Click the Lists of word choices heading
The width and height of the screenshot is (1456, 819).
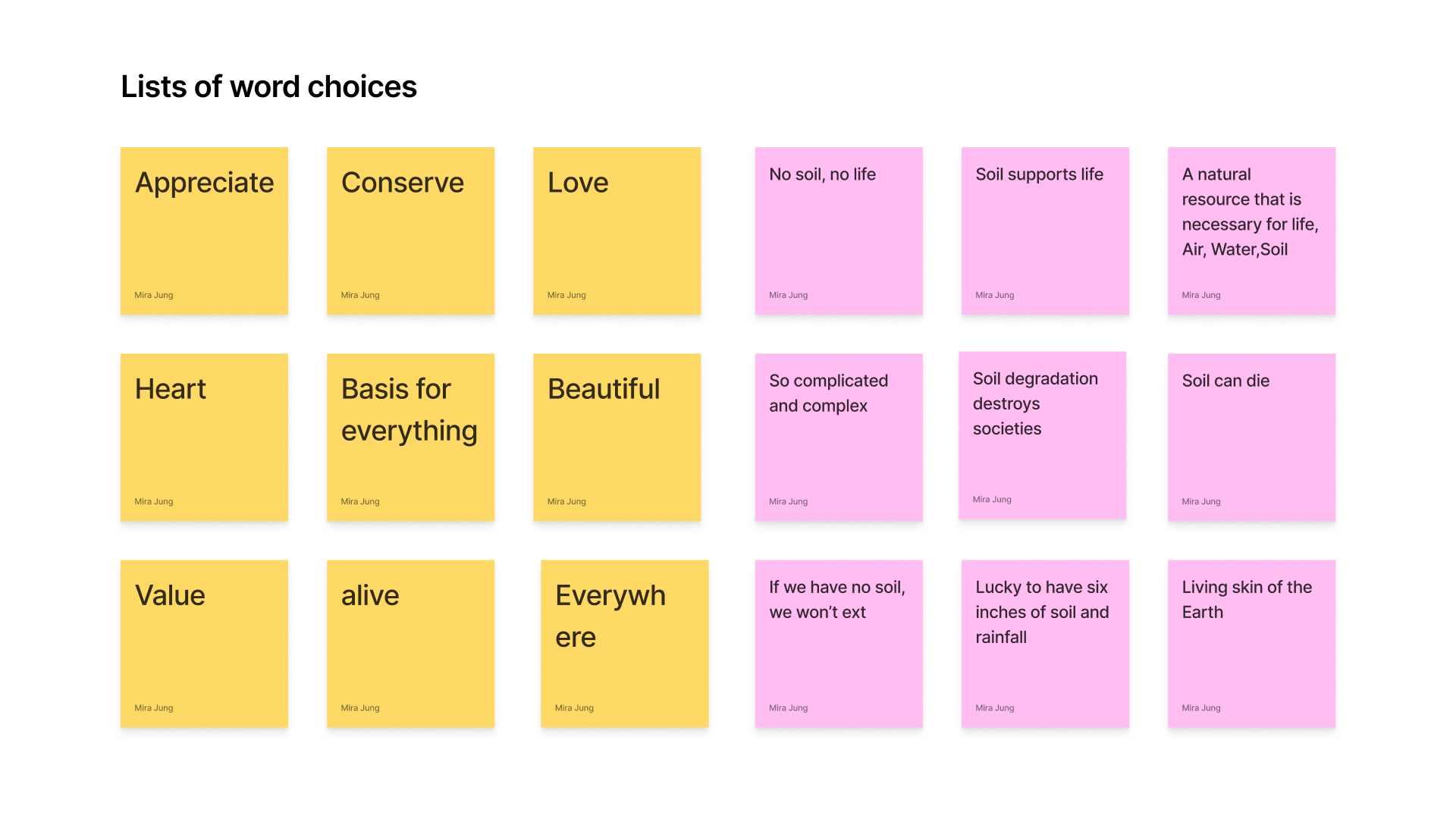268,86
